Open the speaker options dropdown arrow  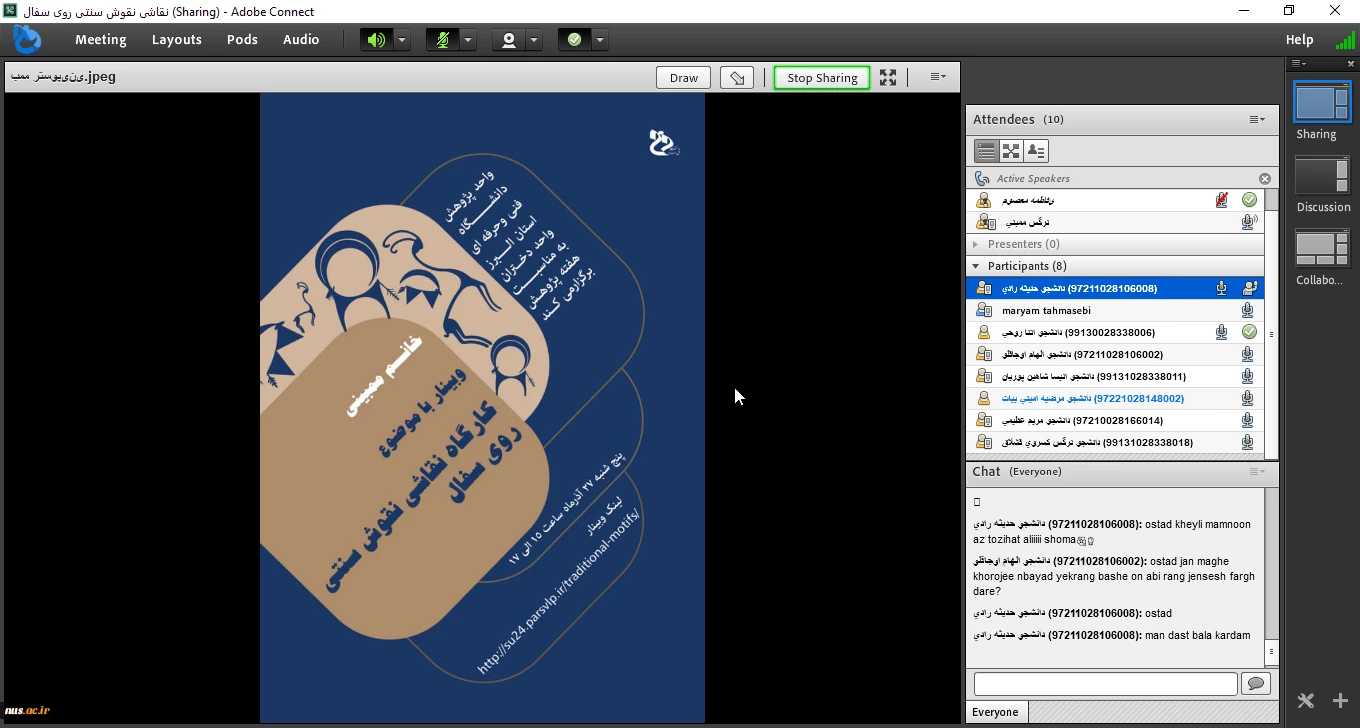[402, 40]
